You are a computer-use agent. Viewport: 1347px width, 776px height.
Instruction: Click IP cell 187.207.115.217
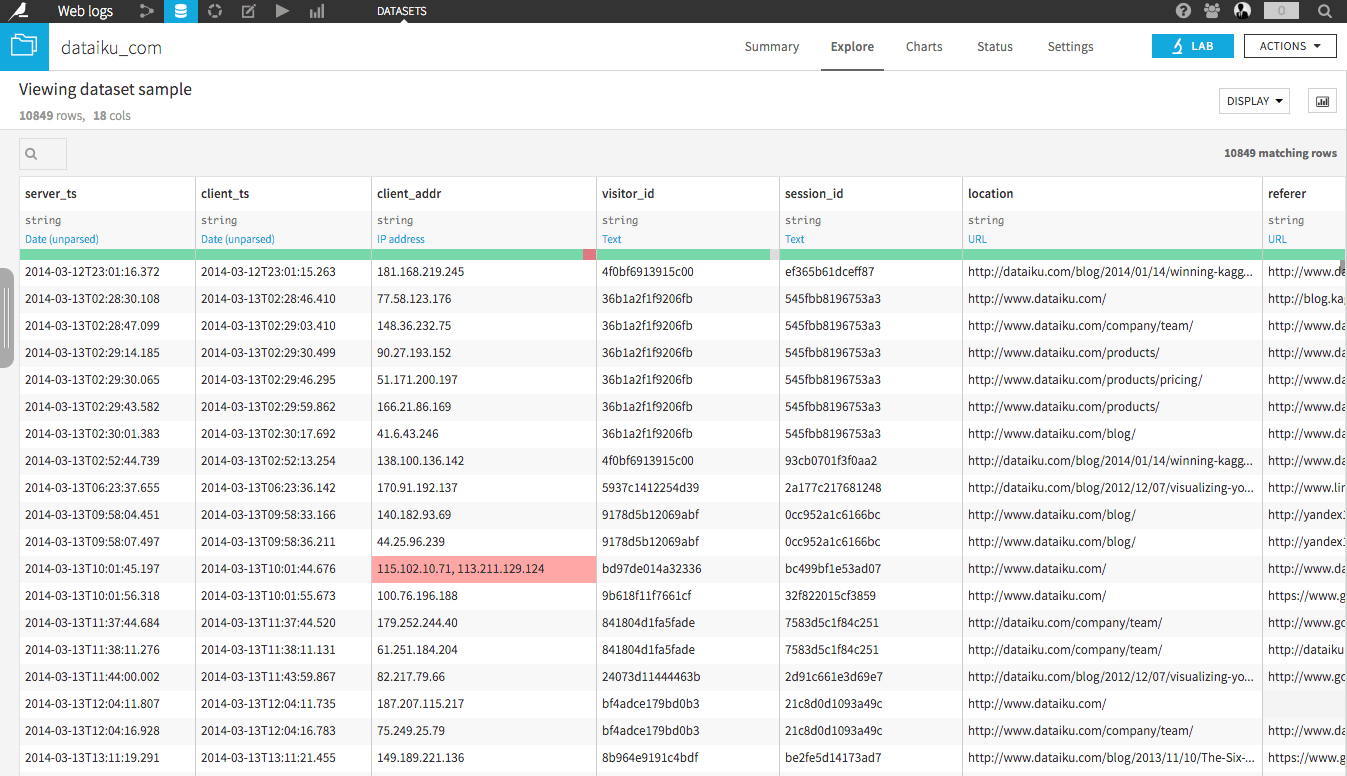pyautogui.click(x=484, y=704)
